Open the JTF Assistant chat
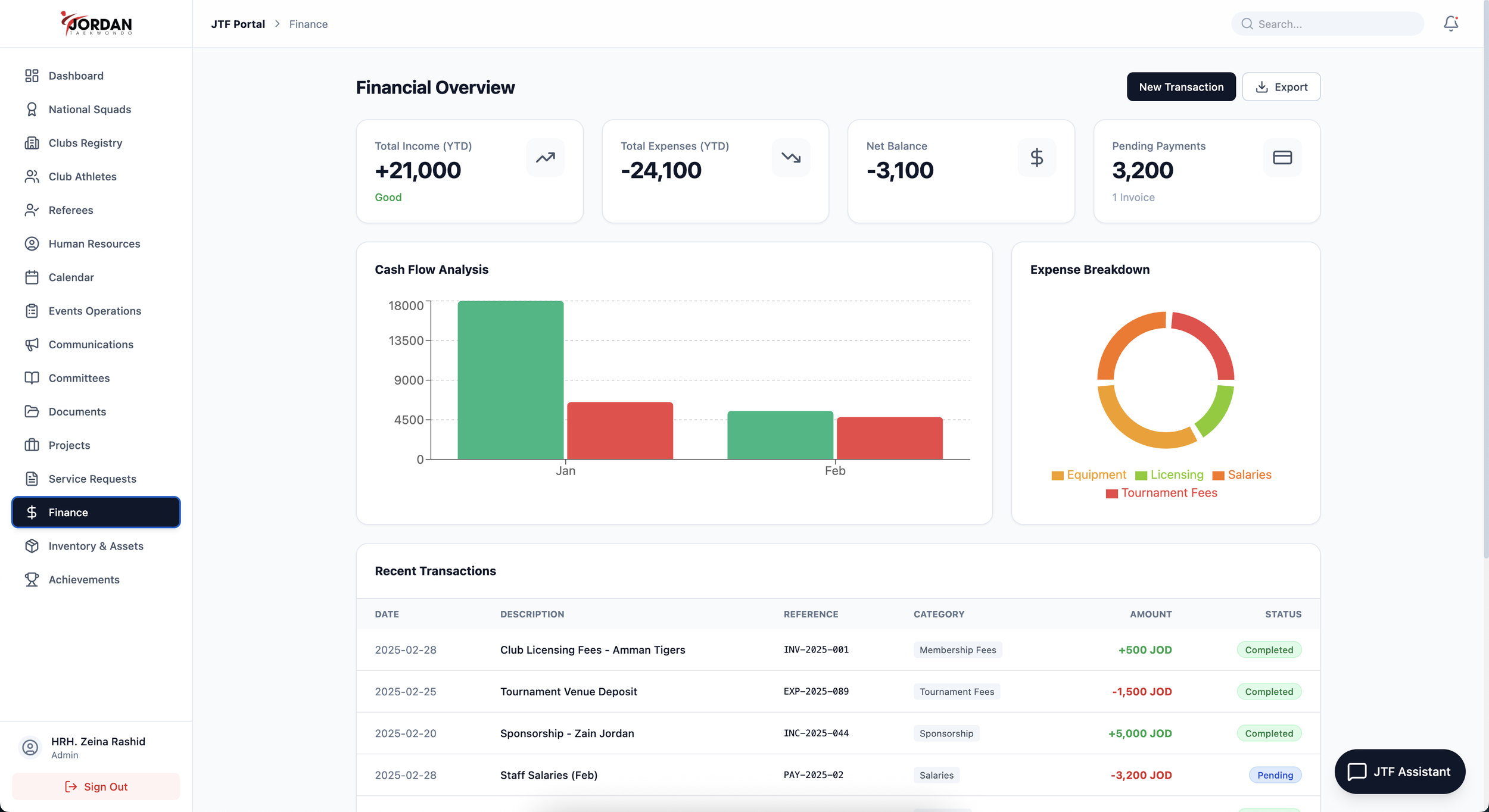Image resolution: width=1489 pixels, height=812 pixels. [1399, 772]
